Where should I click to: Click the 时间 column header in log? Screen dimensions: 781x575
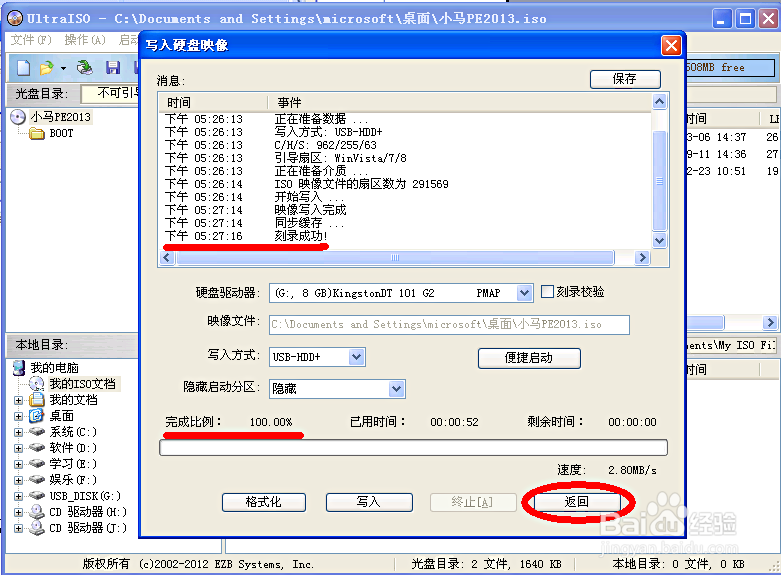pos(213,102)
